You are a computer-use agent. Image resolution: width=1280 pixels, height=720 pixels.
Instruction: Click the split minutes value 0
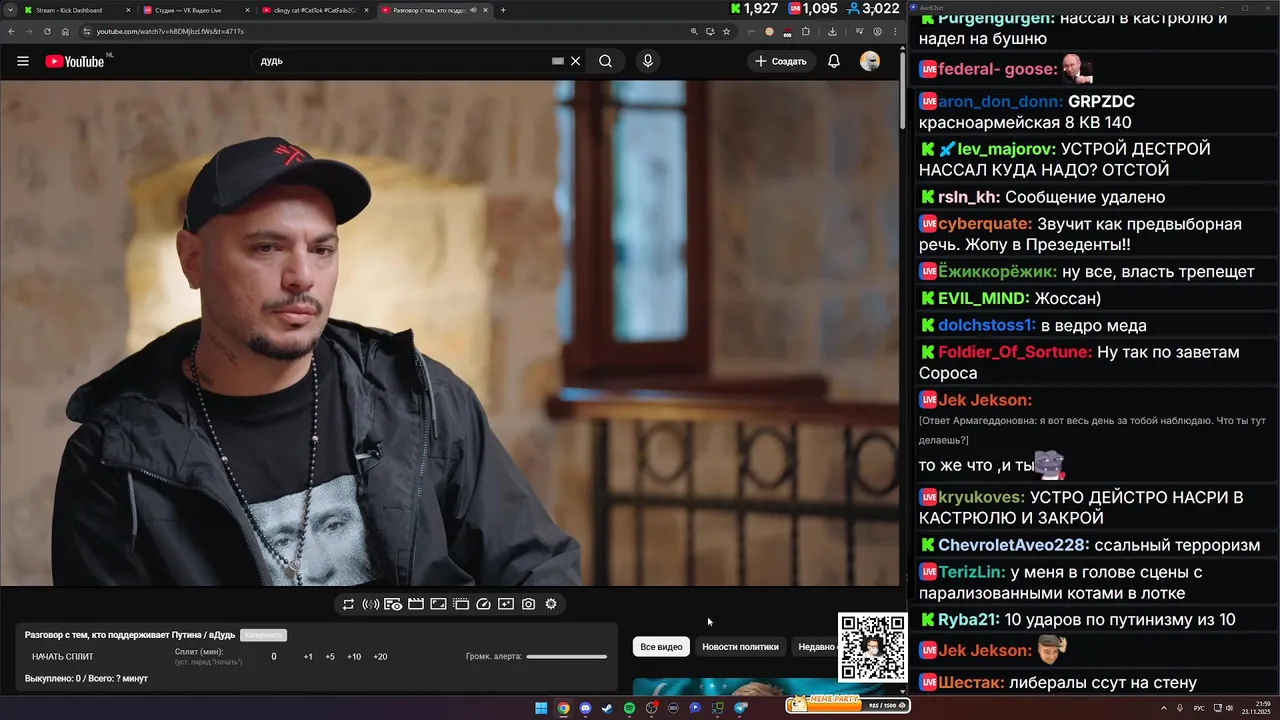pos(274,657)
